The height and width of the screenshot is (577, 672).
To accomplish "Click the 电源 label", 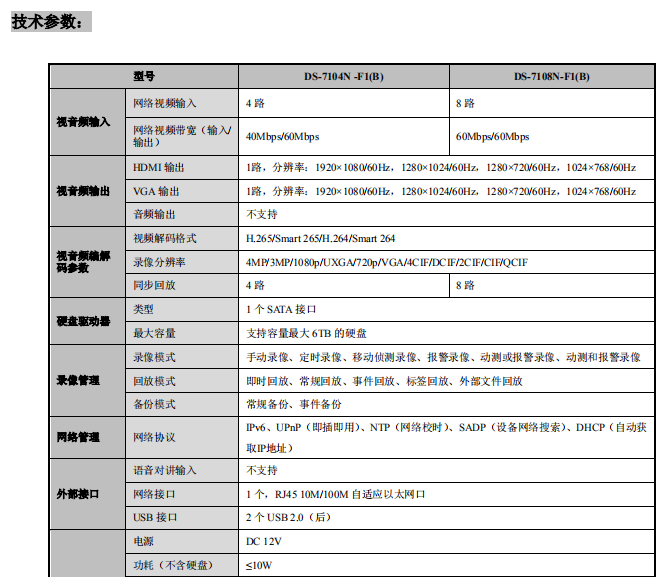I will (143, 541).
